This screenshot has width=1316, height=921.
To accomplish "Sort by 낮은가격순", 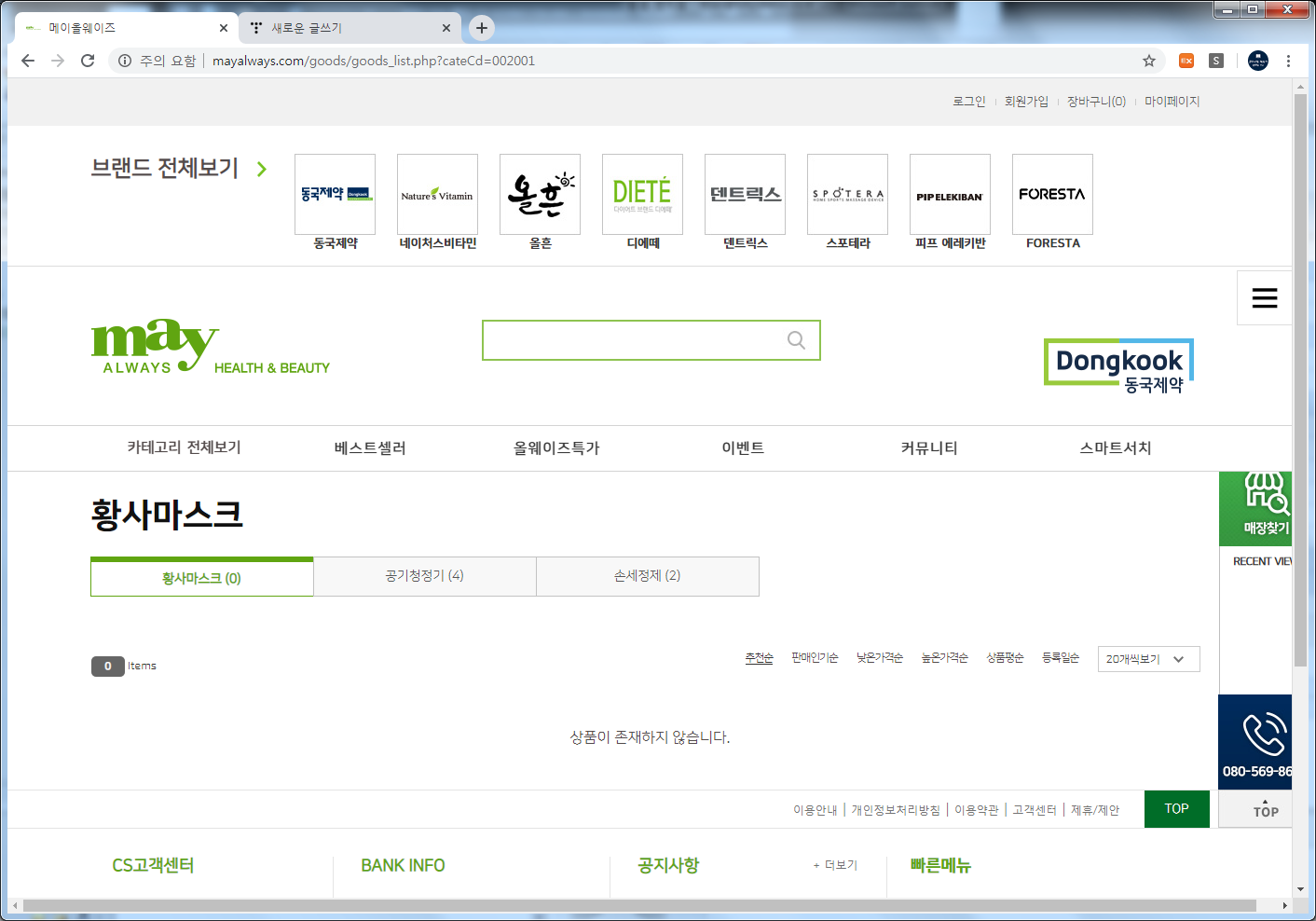I will pos(880,658).
